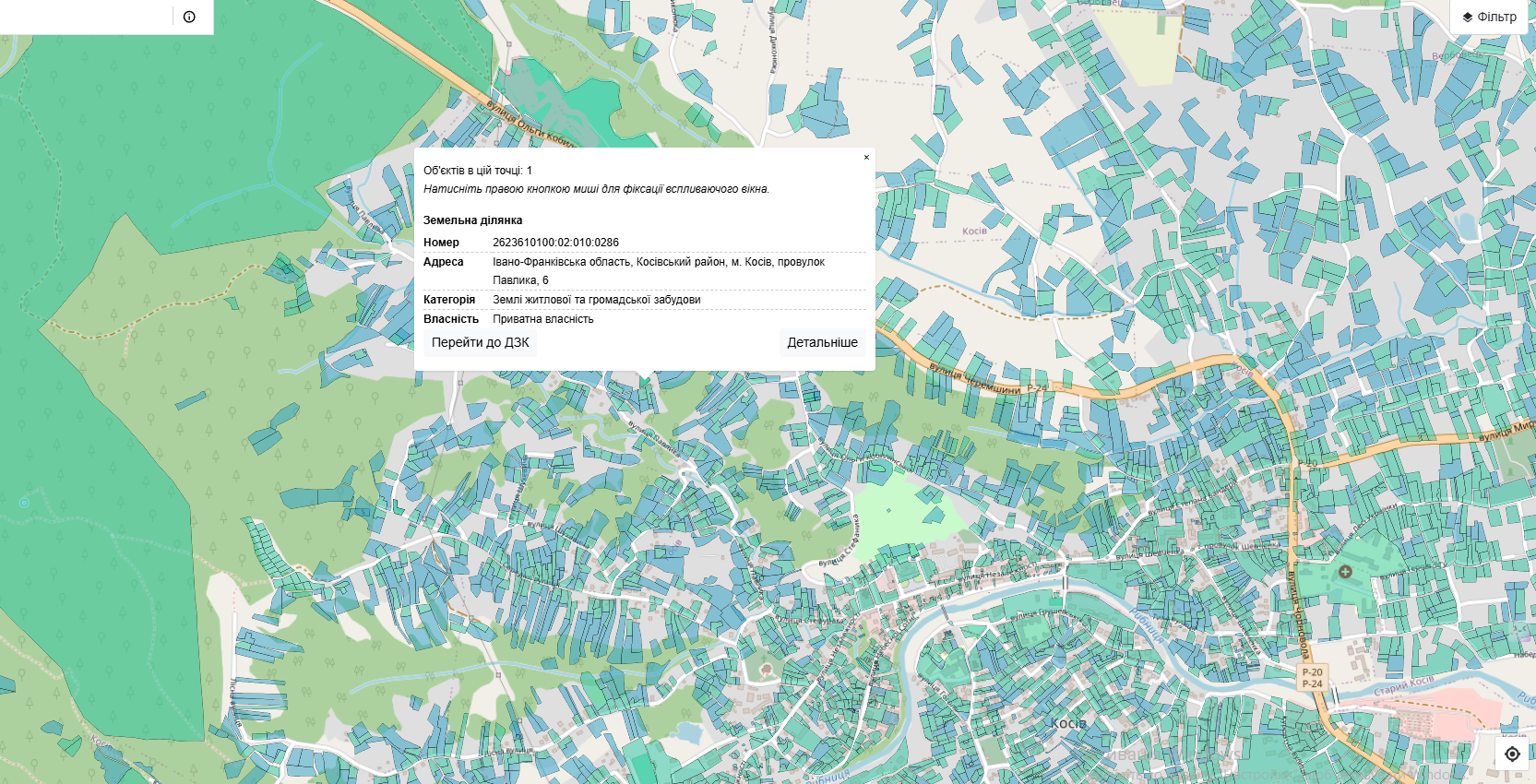Open the Фільтр layers panel

click(x=1489, y=17)
